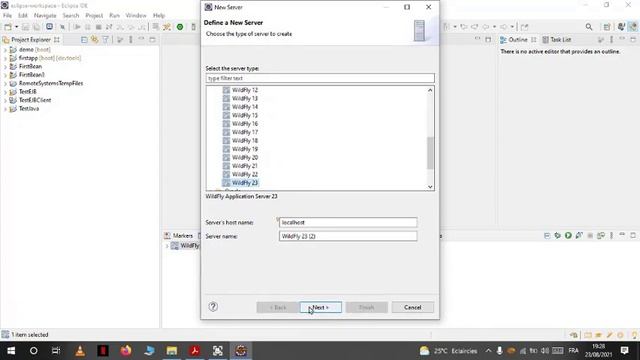Open the Project menu
Image resolution: width=640 pixels, height=360 pixels.
pos(94,16)
